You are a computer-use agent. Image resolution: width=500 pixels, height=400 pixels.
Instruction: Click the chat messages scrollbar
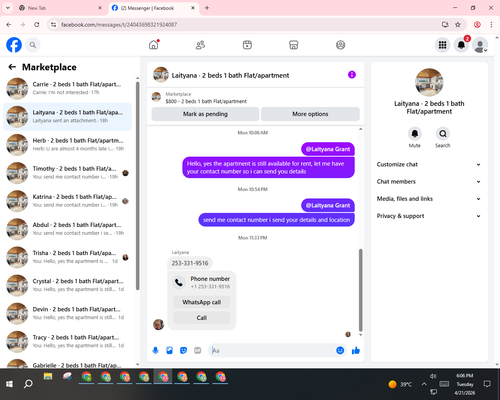click(360, 290)
